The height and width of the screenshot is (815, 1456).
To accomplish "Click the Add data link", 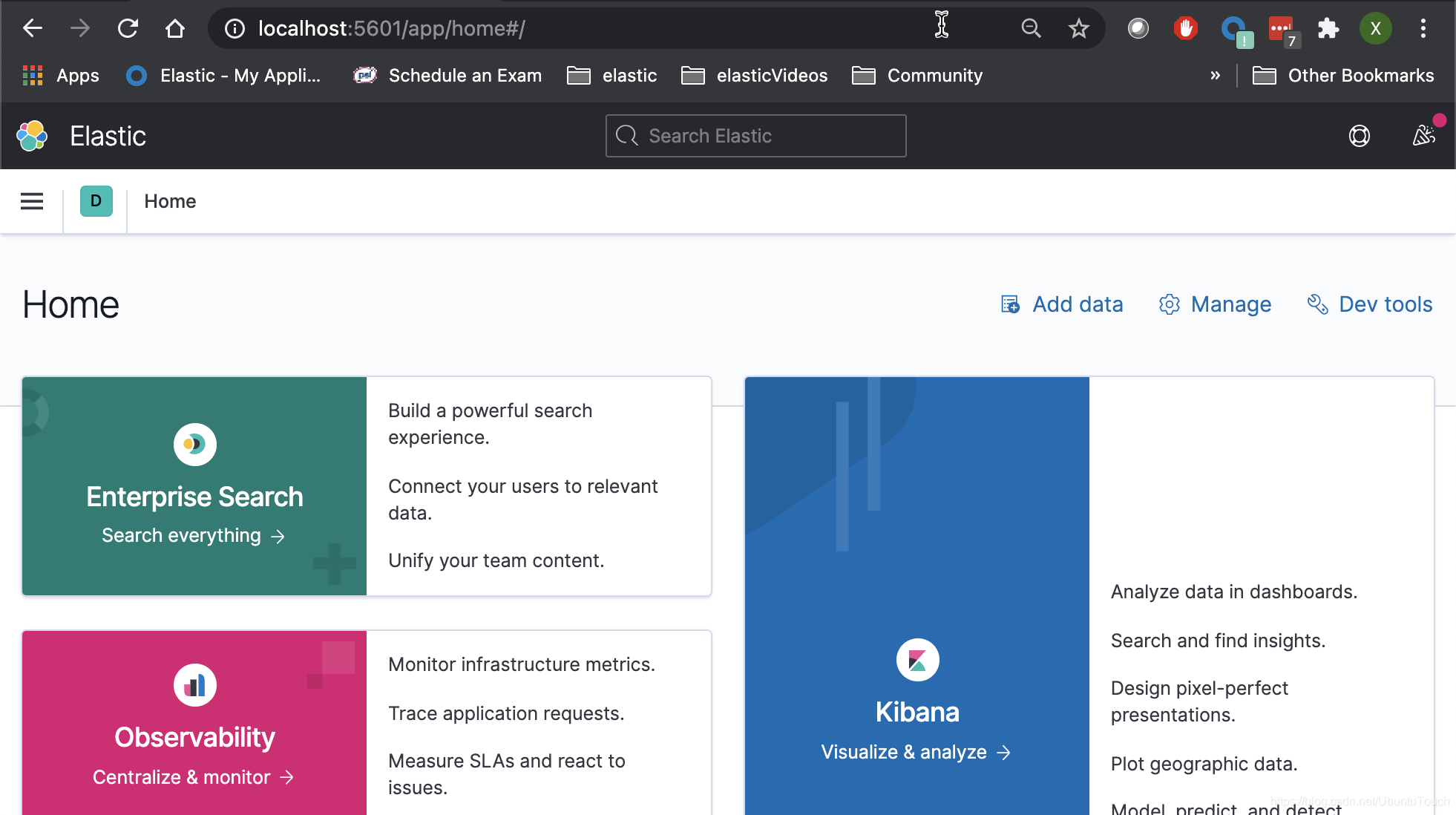I will tap(1062, 304).
